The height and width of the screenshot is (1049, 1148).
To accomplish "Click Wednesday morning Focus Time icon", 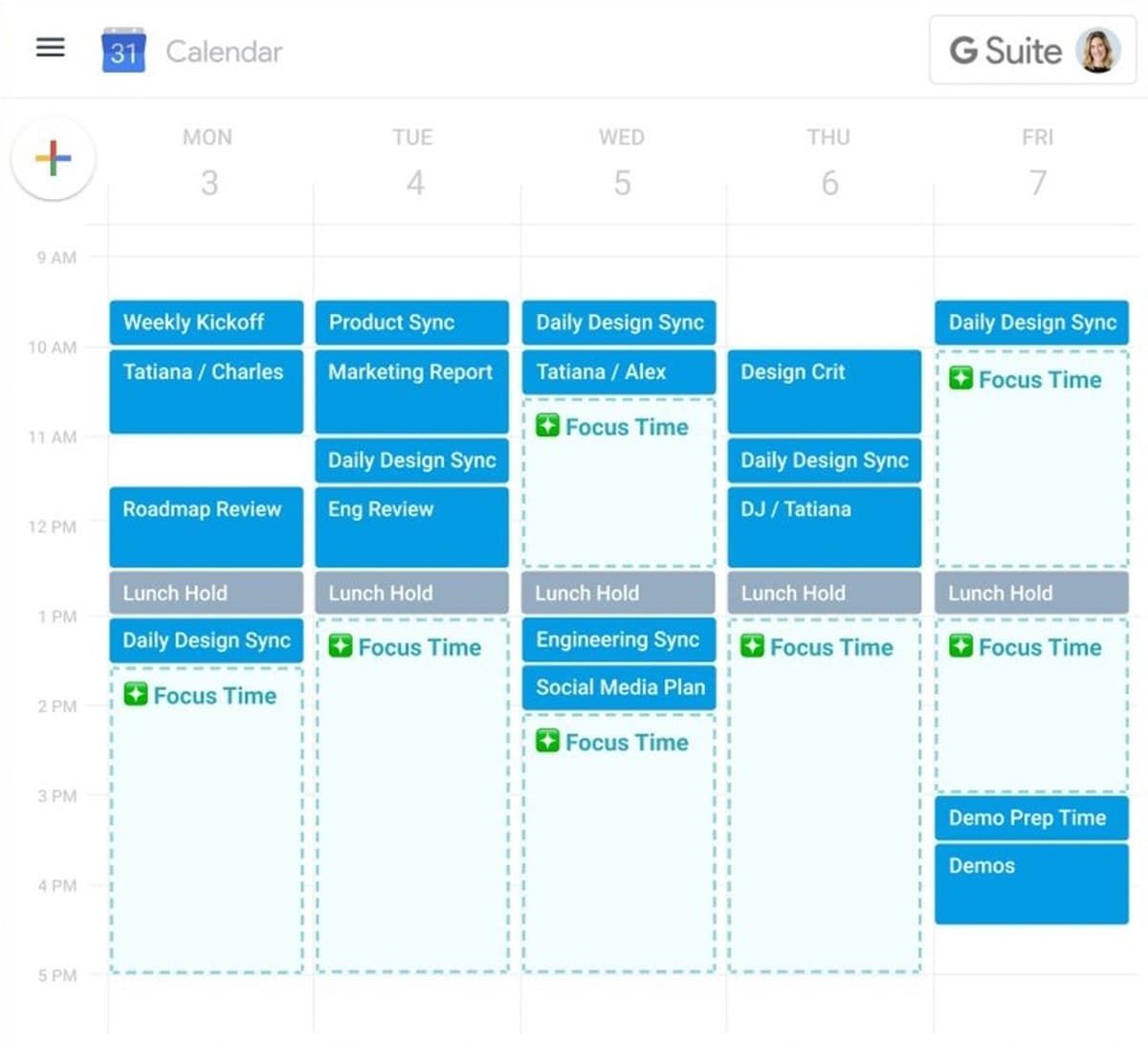I will (x=547, y=426).
